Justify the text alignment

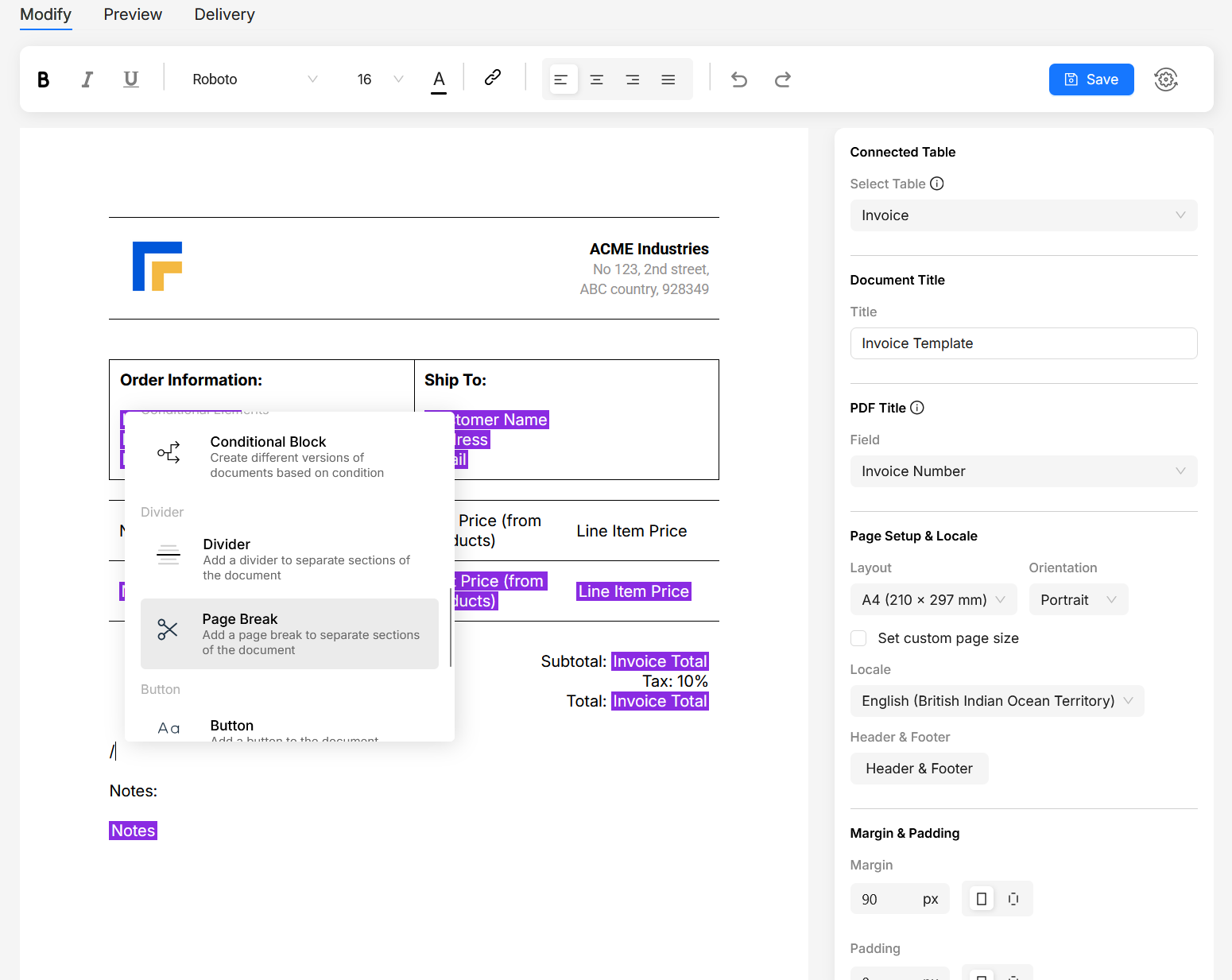coord(668,79)
